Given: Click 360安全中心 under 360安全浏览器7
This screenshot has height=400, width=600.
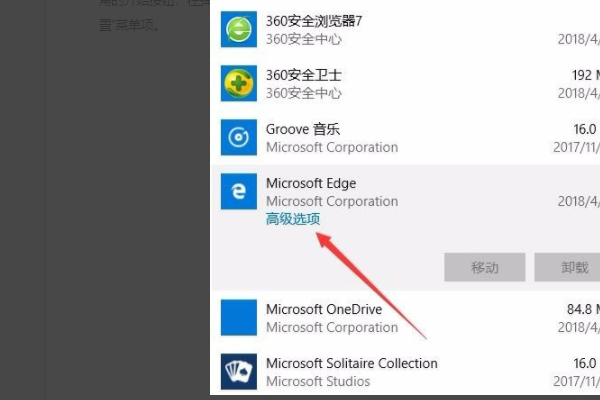Looking at the screenshot, I should [303, 39].
